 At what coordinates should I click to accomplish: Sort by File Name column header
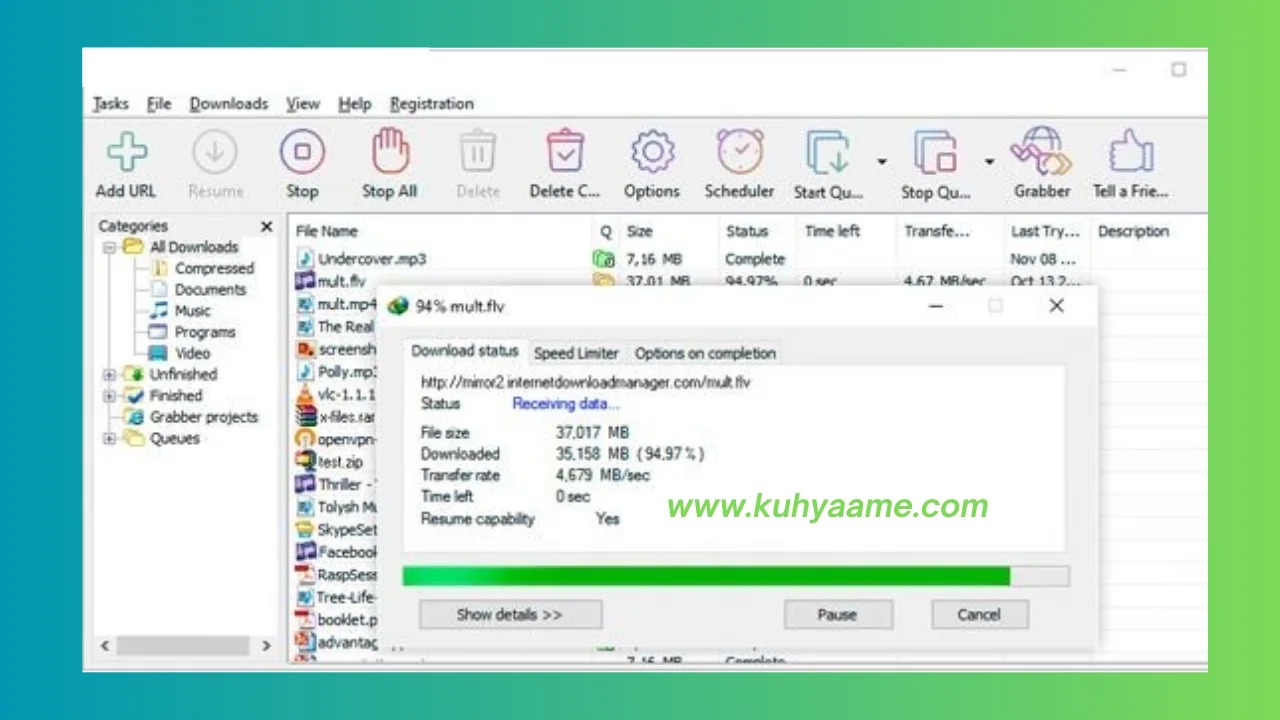[x=327, y=231]
